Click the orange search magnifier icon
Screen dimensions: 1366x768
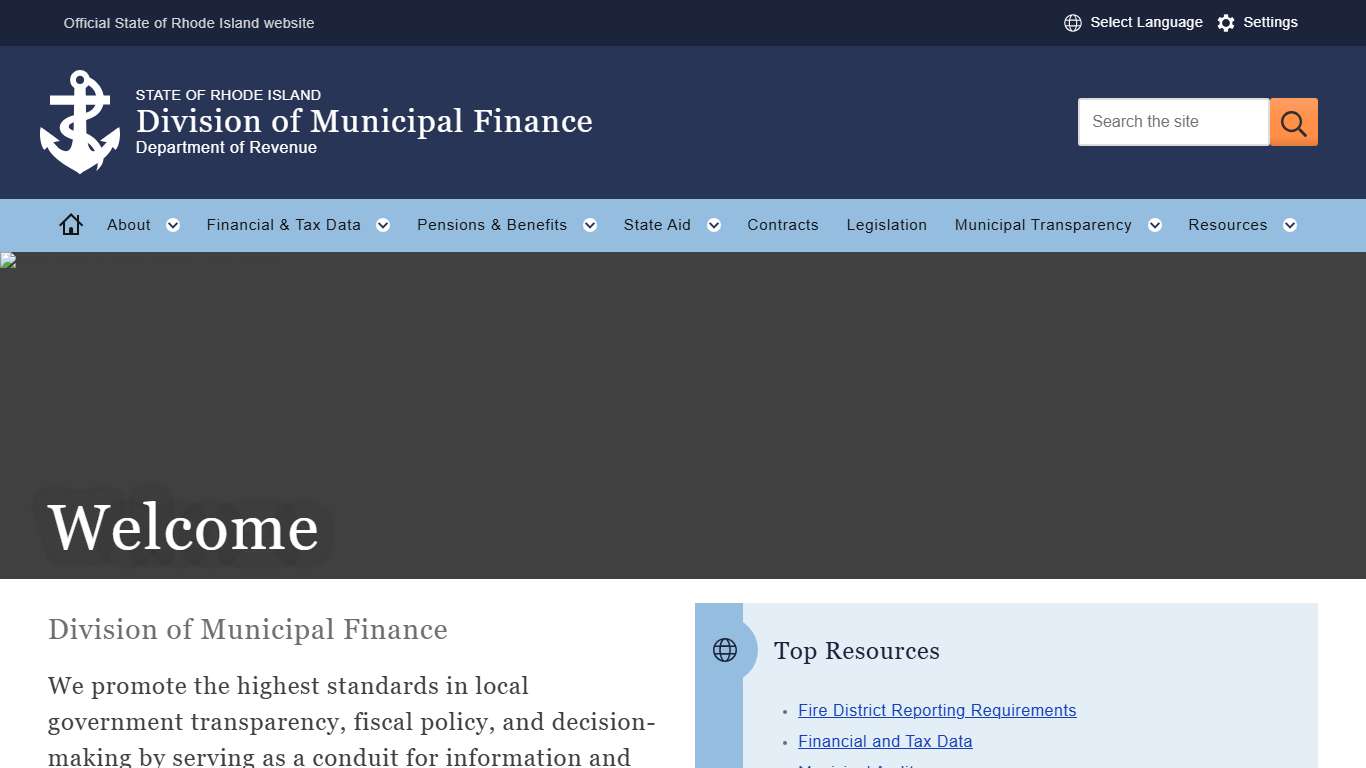[1293, 121]
